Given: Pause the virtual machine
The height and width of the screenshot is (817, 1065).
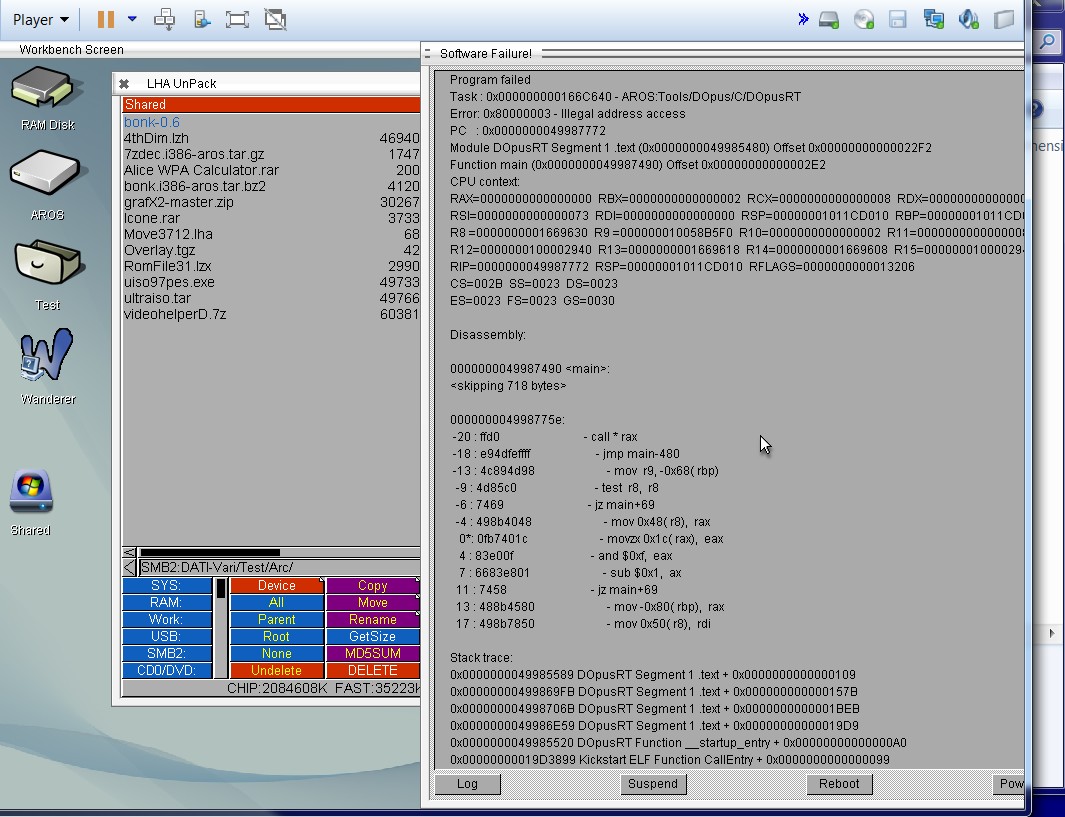Looking at the screenshot, I should (x=105, y=19).
